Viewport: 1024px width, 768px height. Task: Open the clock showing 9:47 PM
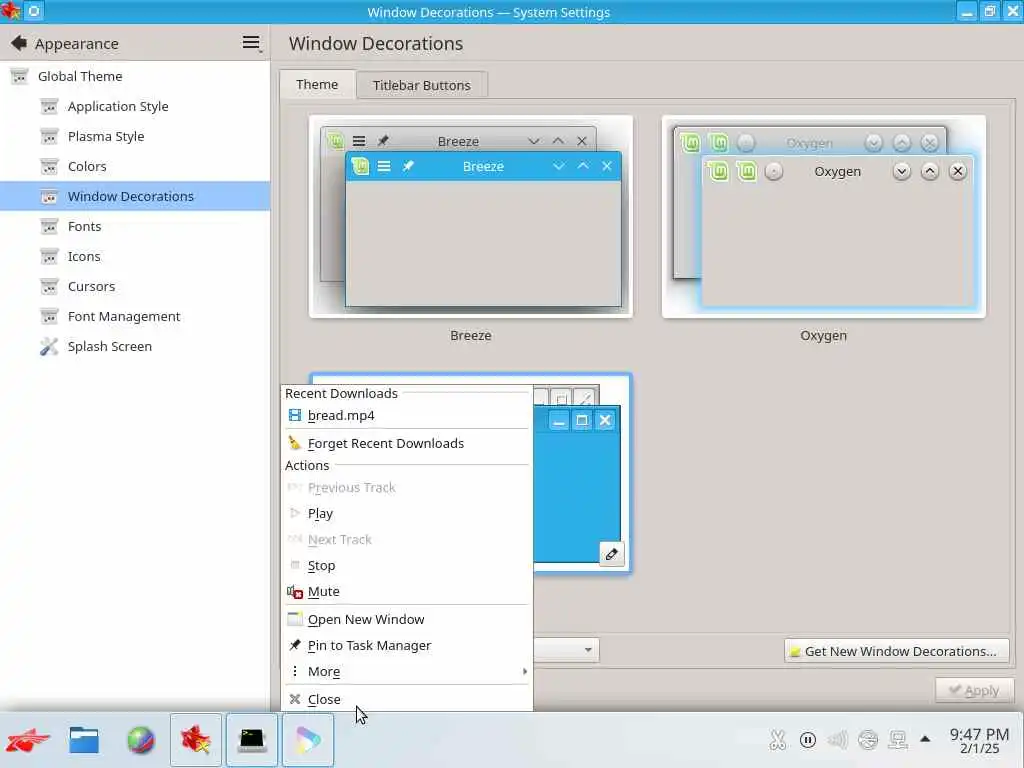tap(979, 741)
